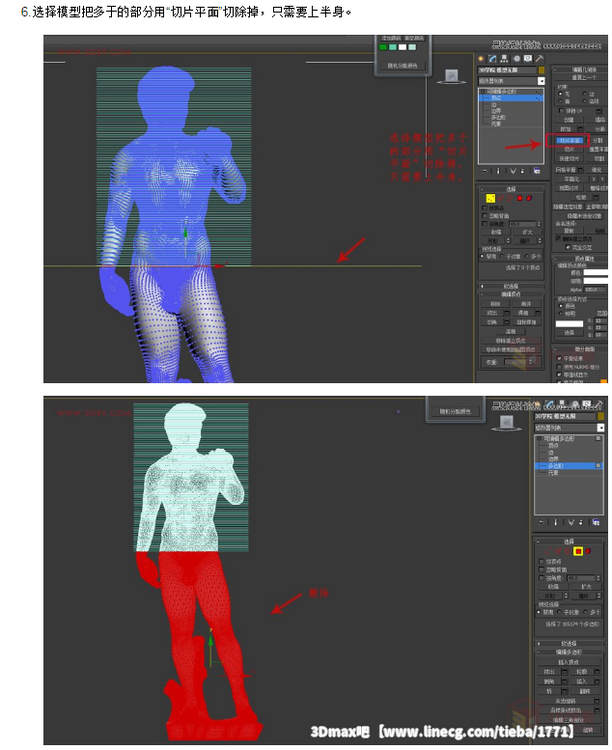
Task: Click Weight value field in Edit Vertices rollout
Action: click(517, 362)
